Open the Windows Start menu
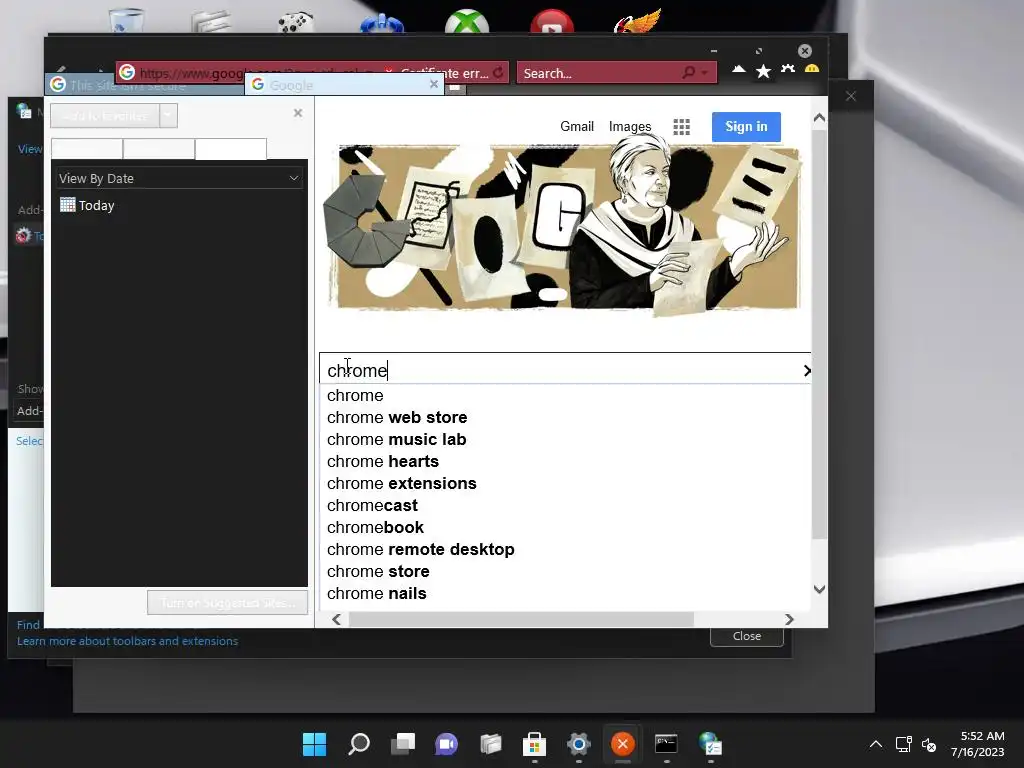 (314, 744)
